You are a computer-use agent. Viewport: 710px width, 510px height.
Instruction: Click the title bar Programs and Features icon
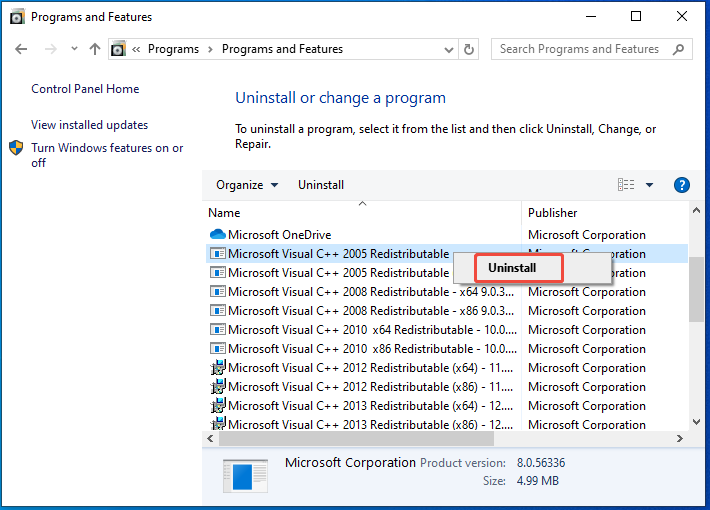(x=17, y=17)
